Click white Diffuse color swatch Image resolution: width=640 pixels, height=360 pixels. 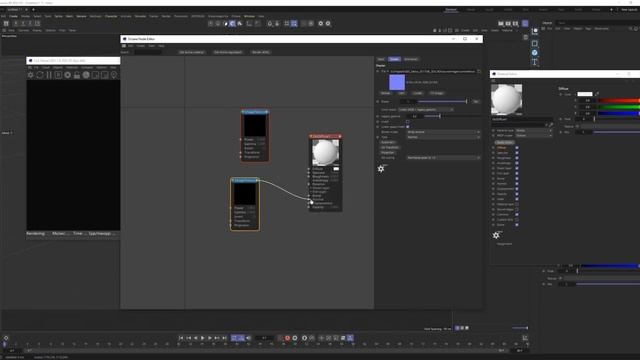[584, 94]
